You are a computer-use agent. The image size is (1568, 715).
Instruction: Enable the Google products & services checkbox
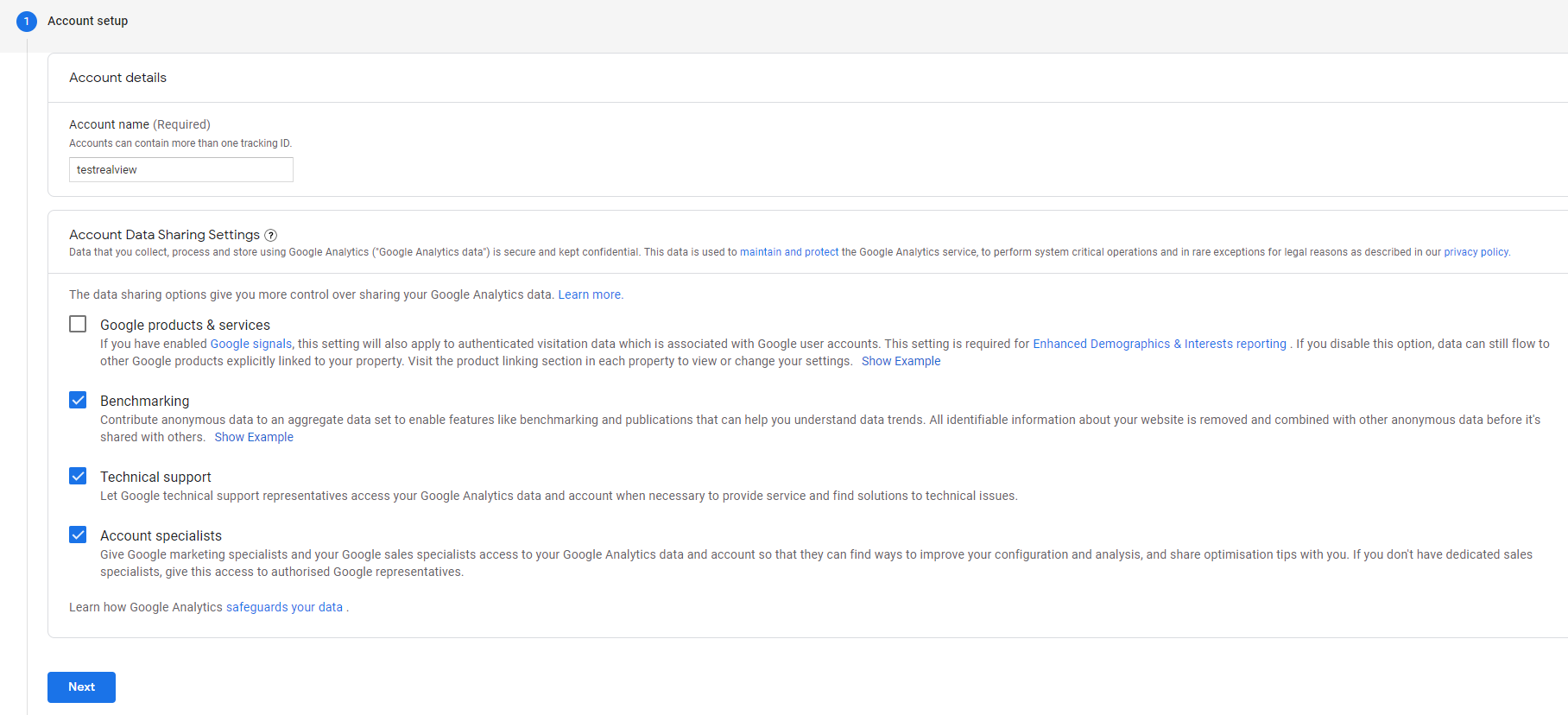tap(78, 324)
